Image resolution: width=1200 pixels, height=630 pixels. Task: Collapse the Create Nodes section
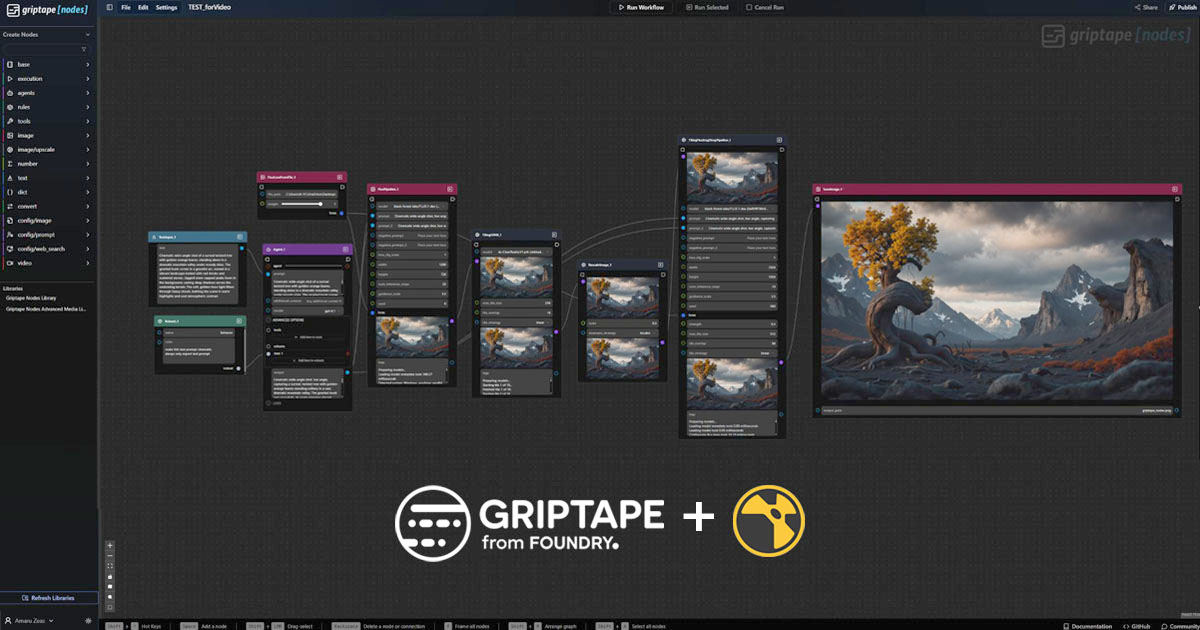pyautogui.click(x=90, y=35)
